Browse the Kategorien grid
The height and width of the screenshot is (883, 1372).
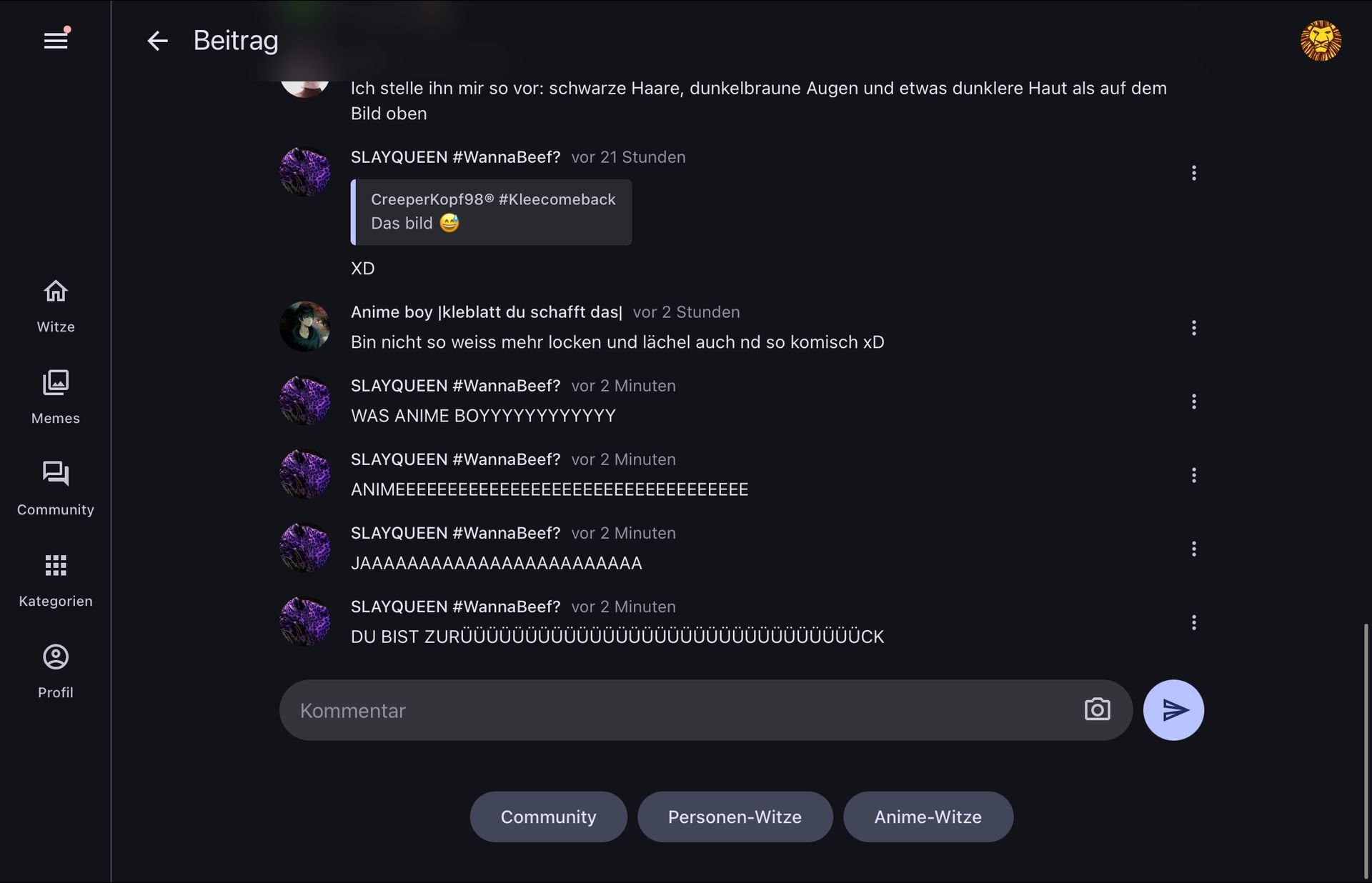(56, 580)
